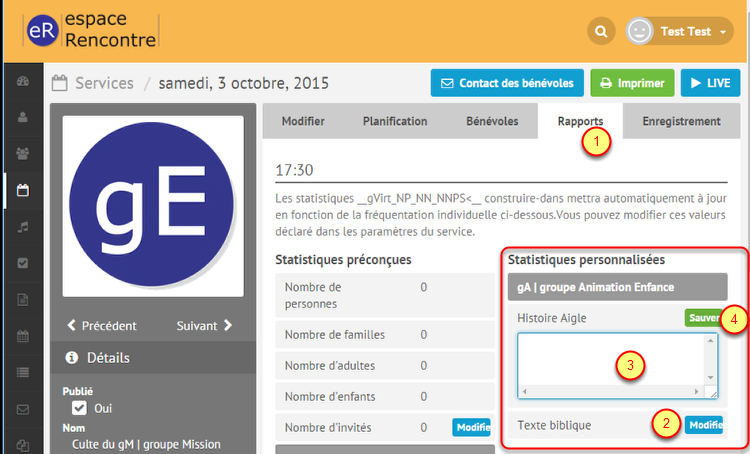Open the list lines icon in sidebar
The width and height of the screenshot is (750, 454).
(22, 372)
